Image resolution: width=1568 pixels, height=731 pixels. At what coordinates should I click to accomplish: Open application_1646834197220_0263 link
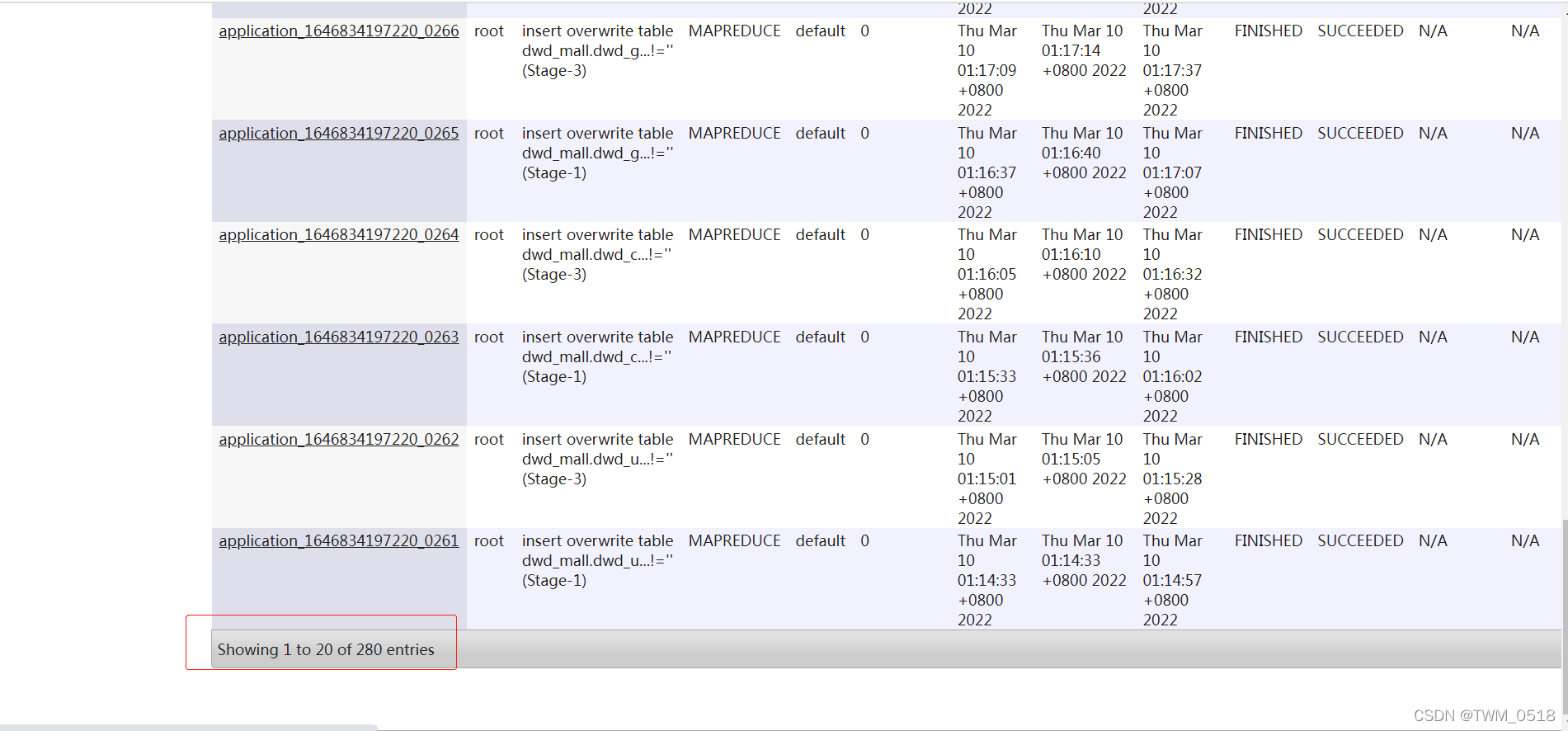tap(338, 337)
